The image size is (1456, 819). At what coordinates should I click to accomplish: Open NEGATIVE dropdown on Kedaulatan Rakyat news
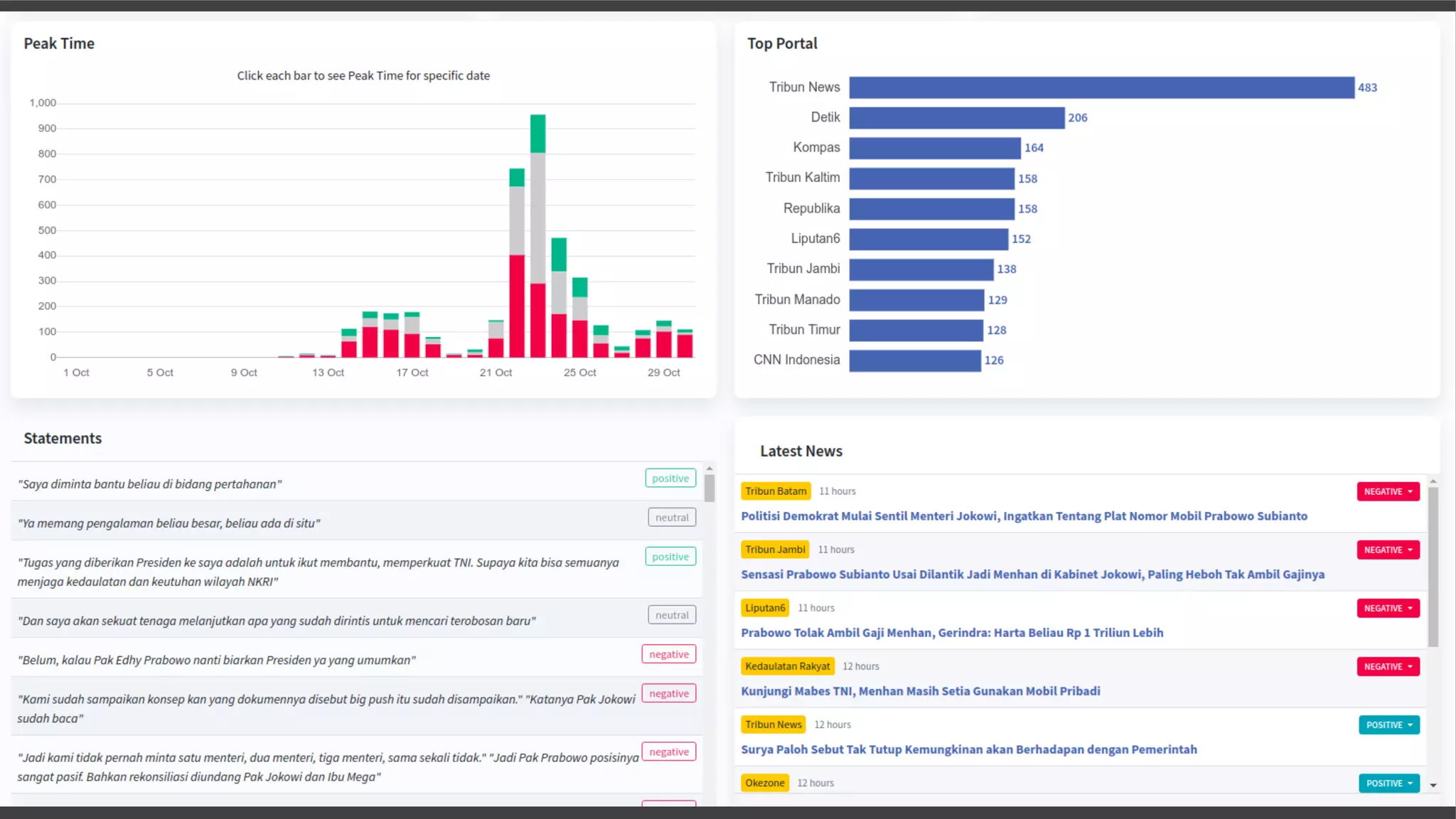pyautogui.click(x=1387, y=666)
